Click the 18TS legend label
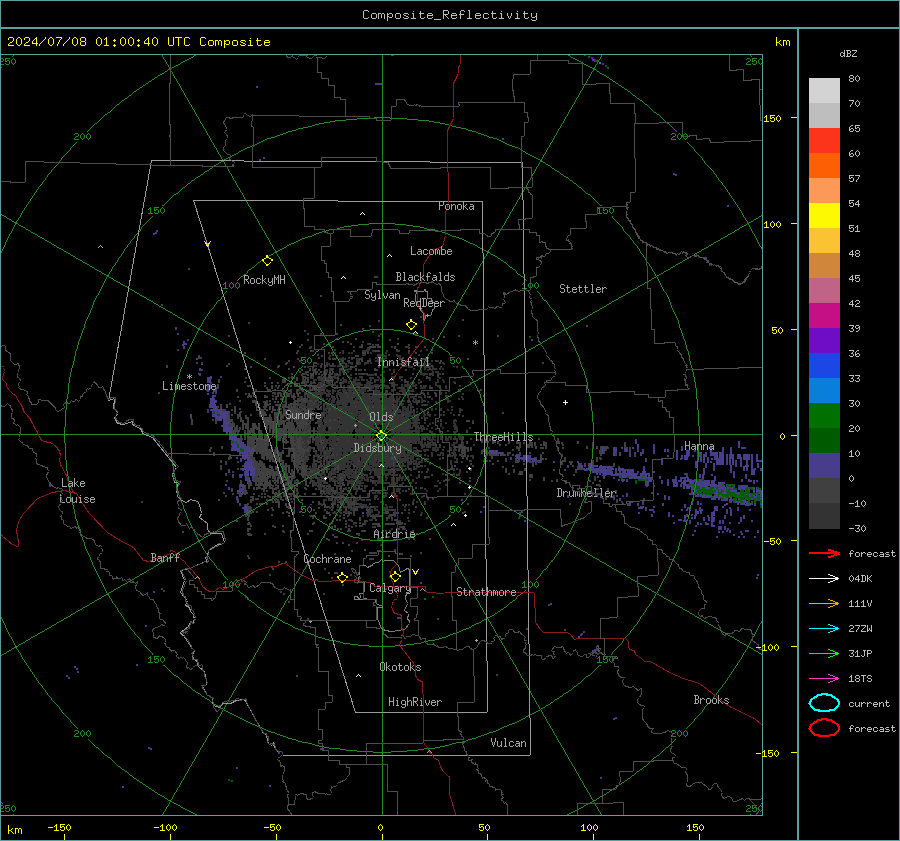 [x=860, y=679]
